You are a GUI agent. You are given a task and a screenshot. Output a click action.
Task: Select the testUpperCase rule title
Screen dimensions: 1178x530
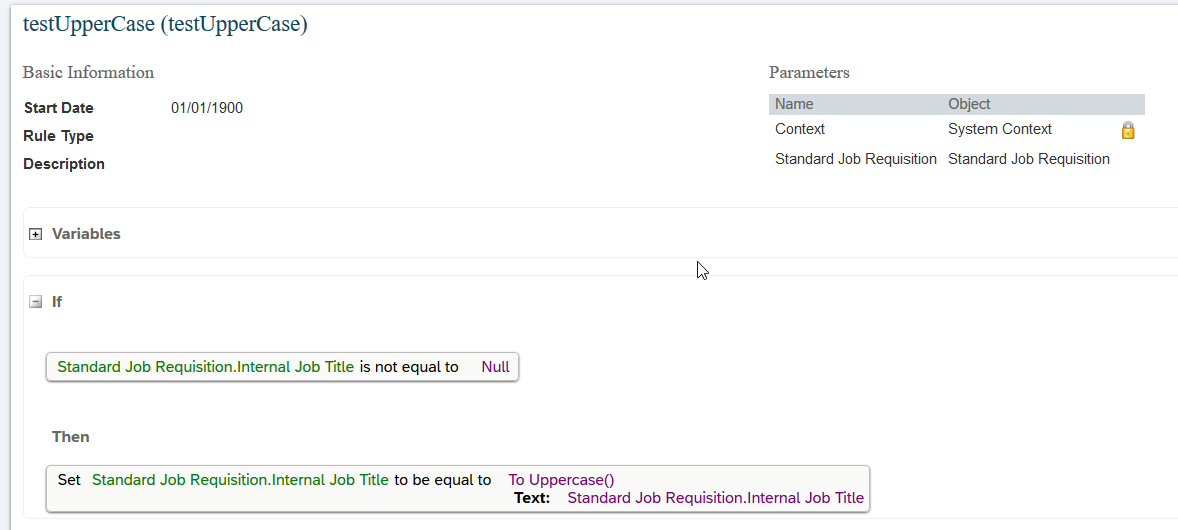165,24
